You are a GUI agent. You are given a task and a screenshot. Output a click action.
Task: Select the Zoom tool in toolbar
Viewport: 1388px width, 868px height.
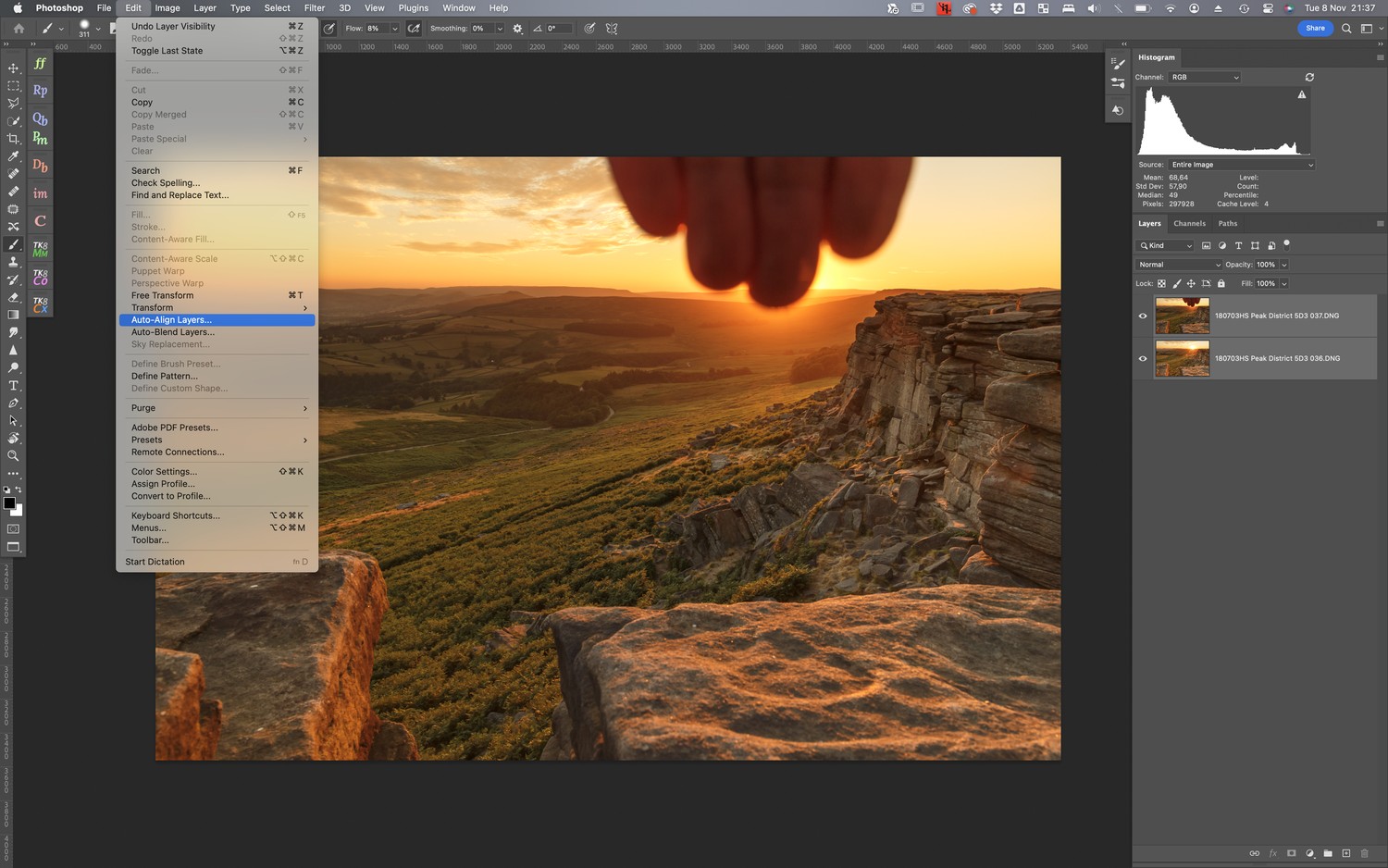pyautogui.click(x=13, y=456)
